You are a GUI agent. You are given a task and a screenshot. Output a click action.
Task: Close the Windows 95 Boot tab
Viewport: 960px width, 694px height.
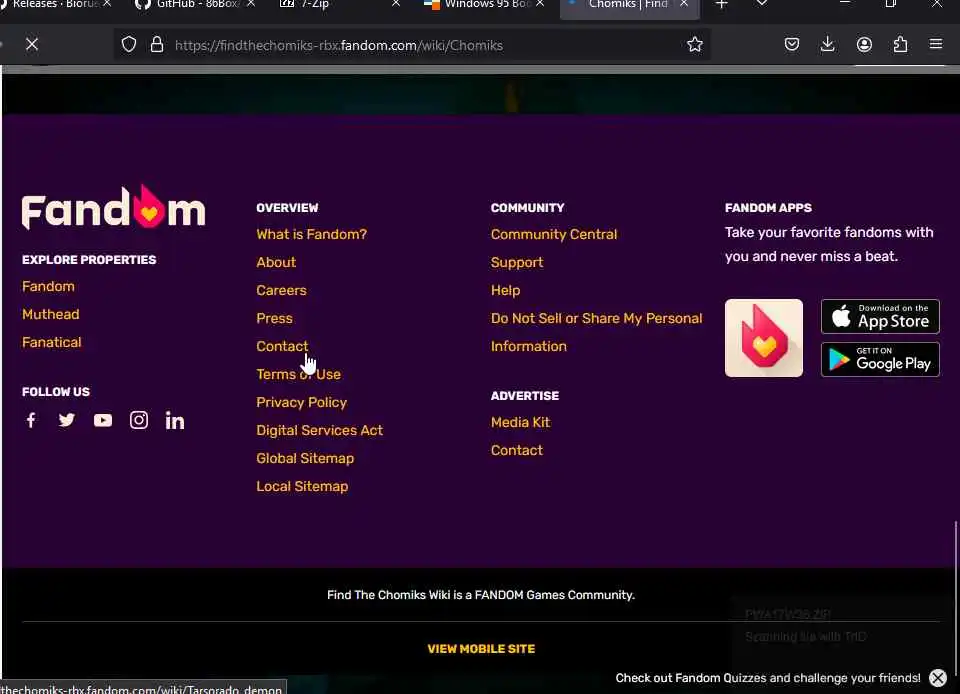click(540, 4)
